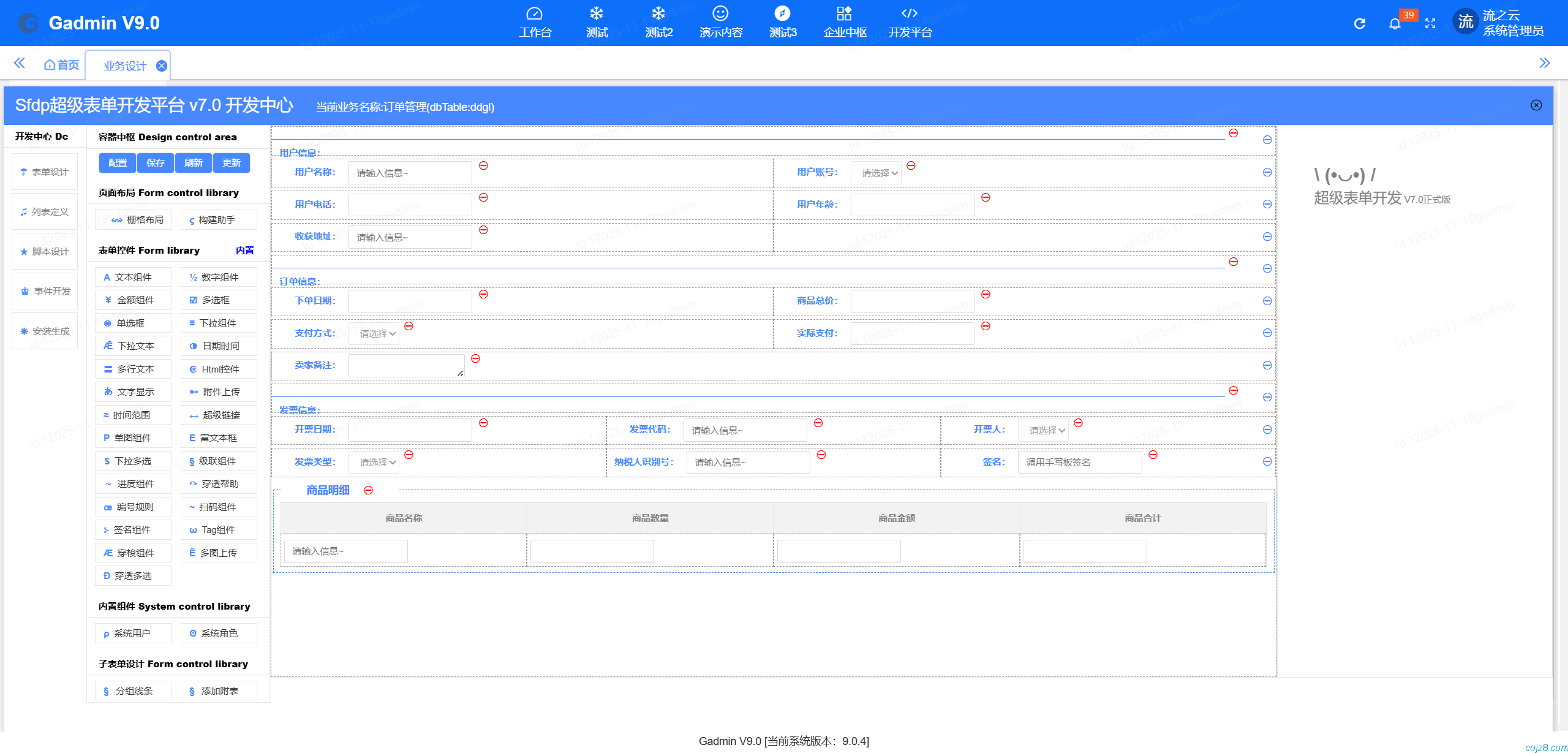Enter fullscreen using the expand icon
1568x753 pixels.
pyautogui.click(x=1431, y=23)
